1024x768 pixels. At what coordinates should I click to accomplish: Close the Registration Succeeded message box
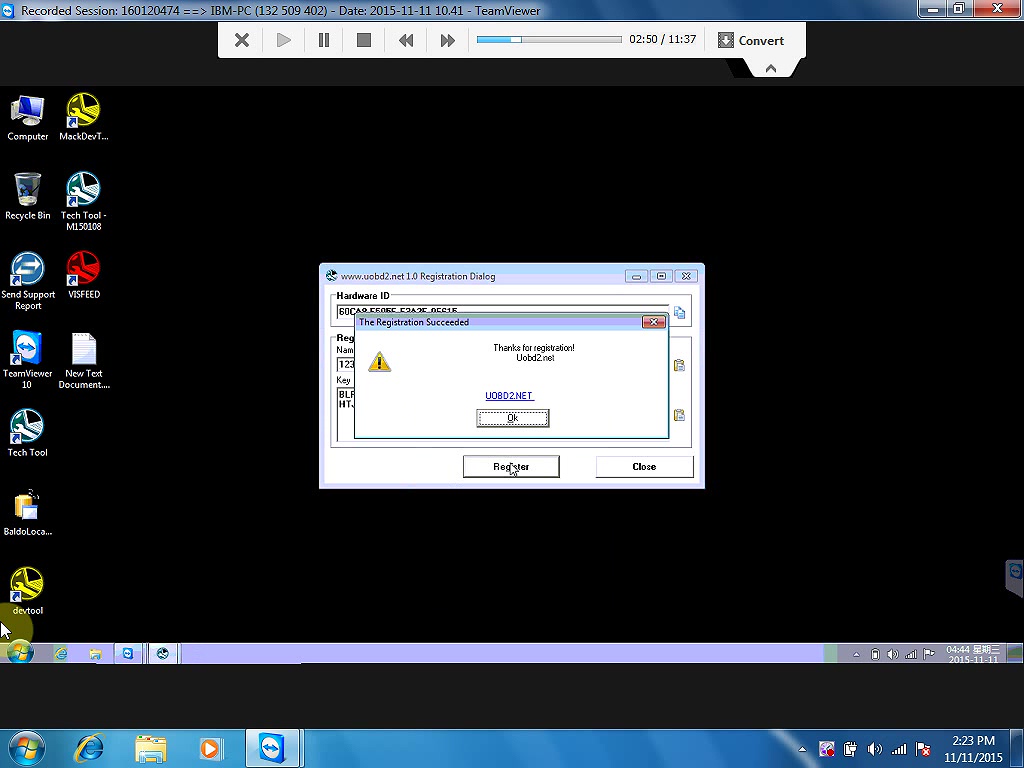(x=654, y=322)
